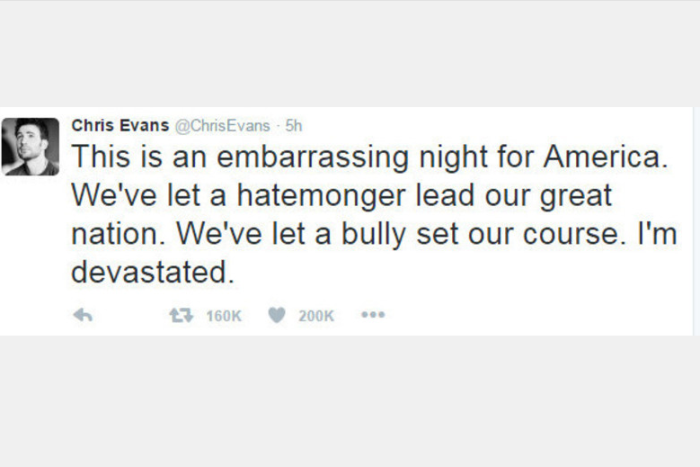The width and height of the screenshot is (700, 467).
Task: Open Chris Evans' profile picture
Action: pyautogui.click(x=30, y=146)
